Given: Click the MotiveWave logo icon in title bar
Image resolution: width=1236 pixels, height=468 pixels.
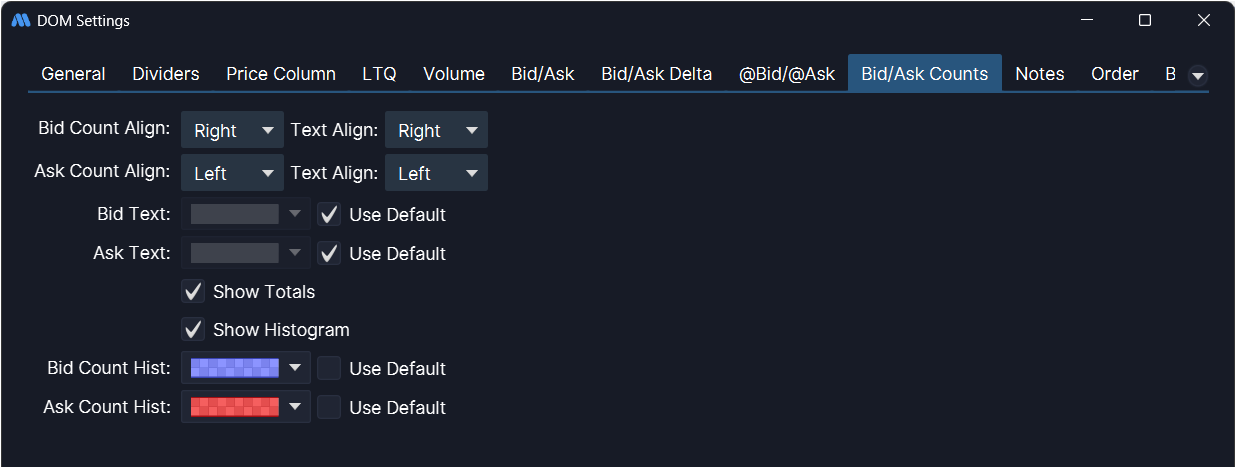Looking at the screenshot, I should pyautogui.click(x=21, y=20).
